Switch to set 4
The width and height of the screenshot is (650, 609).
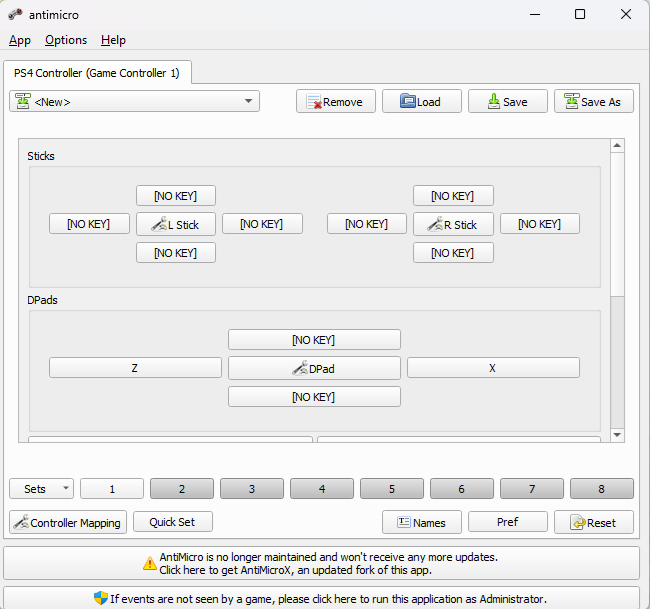coord(322,489)
